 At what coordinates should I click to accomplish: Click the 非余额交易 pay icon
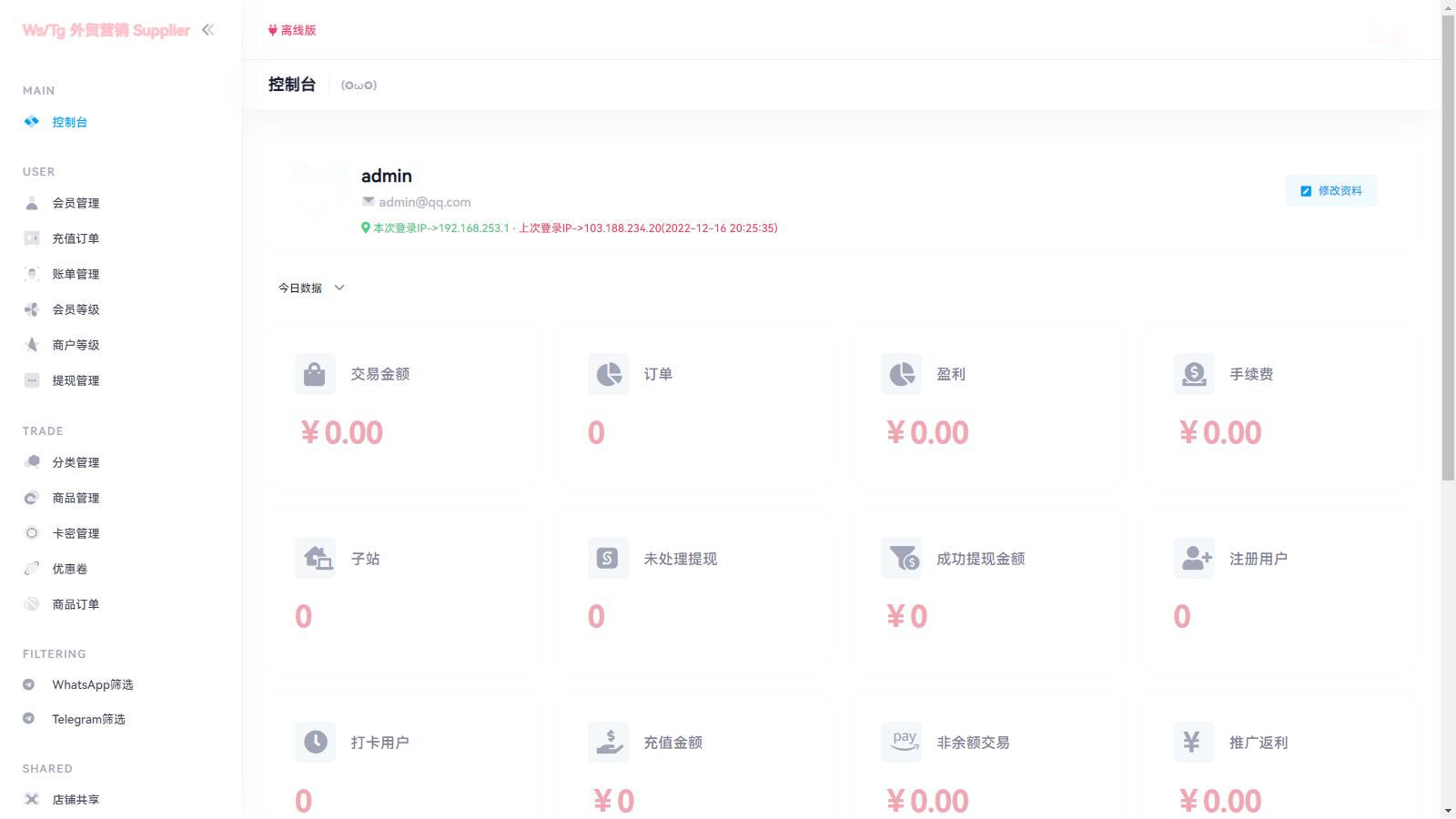(x=901, y=742)
